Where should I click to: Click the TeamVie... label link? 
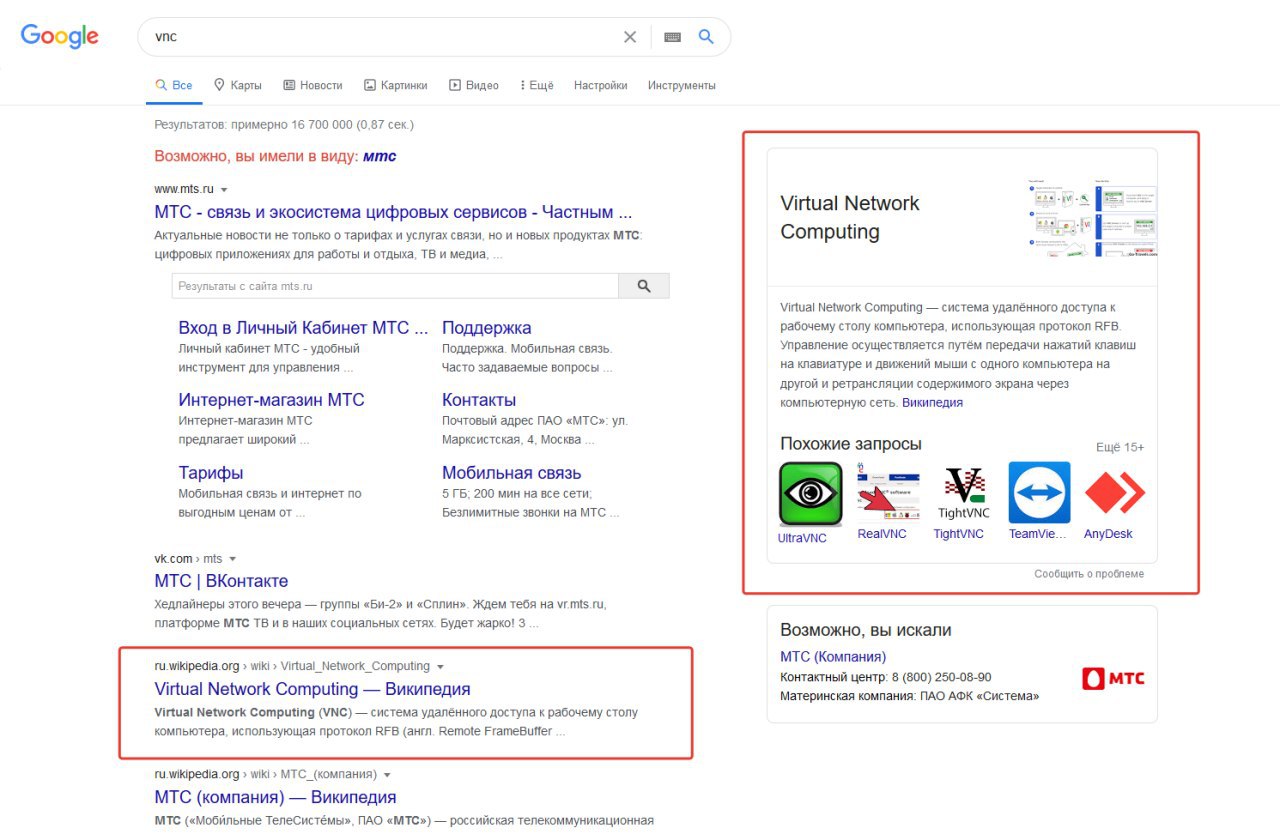coord(1039,534)
